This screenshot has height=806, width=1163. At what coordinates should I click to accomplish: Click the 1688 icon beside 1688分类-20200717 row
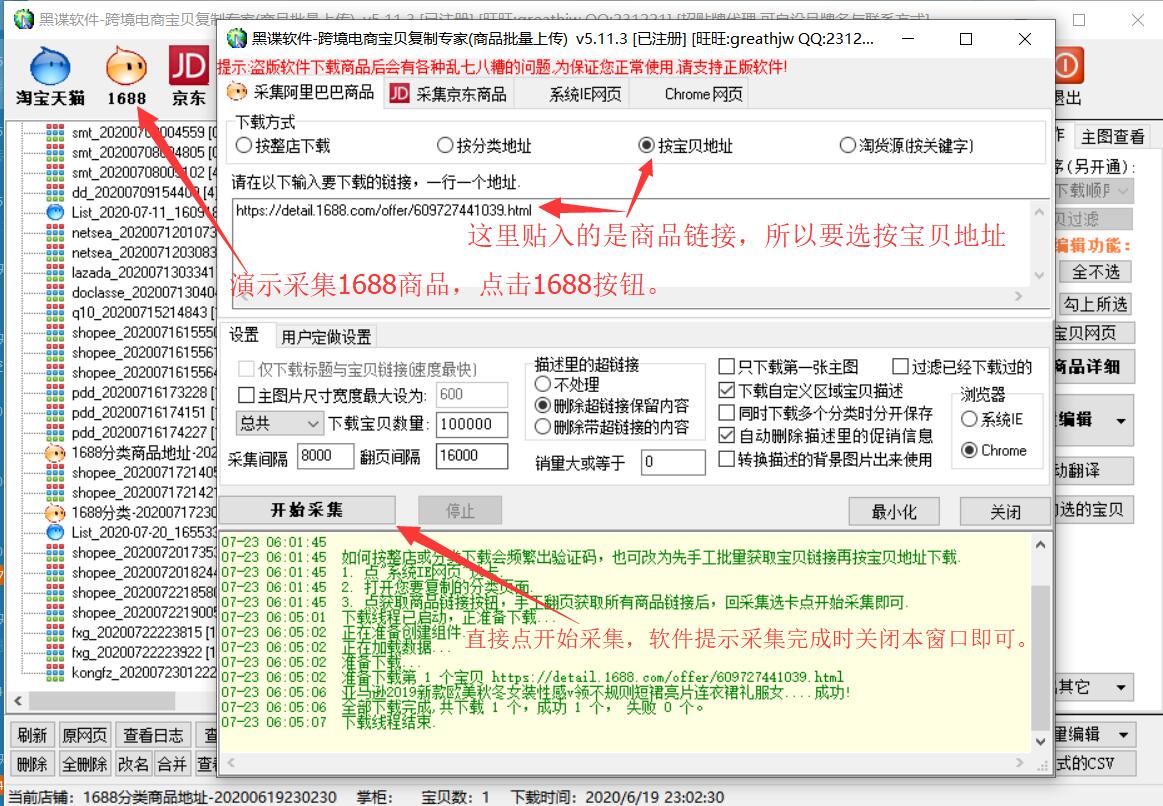(55, 512)
